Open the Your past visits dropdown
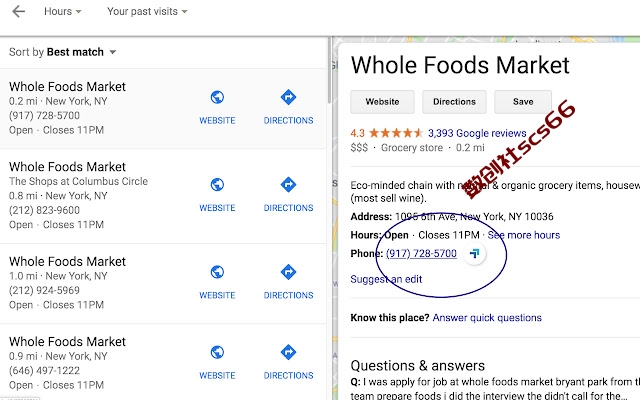The height and width of the screenshot is (400, 640). pos(147,11)
